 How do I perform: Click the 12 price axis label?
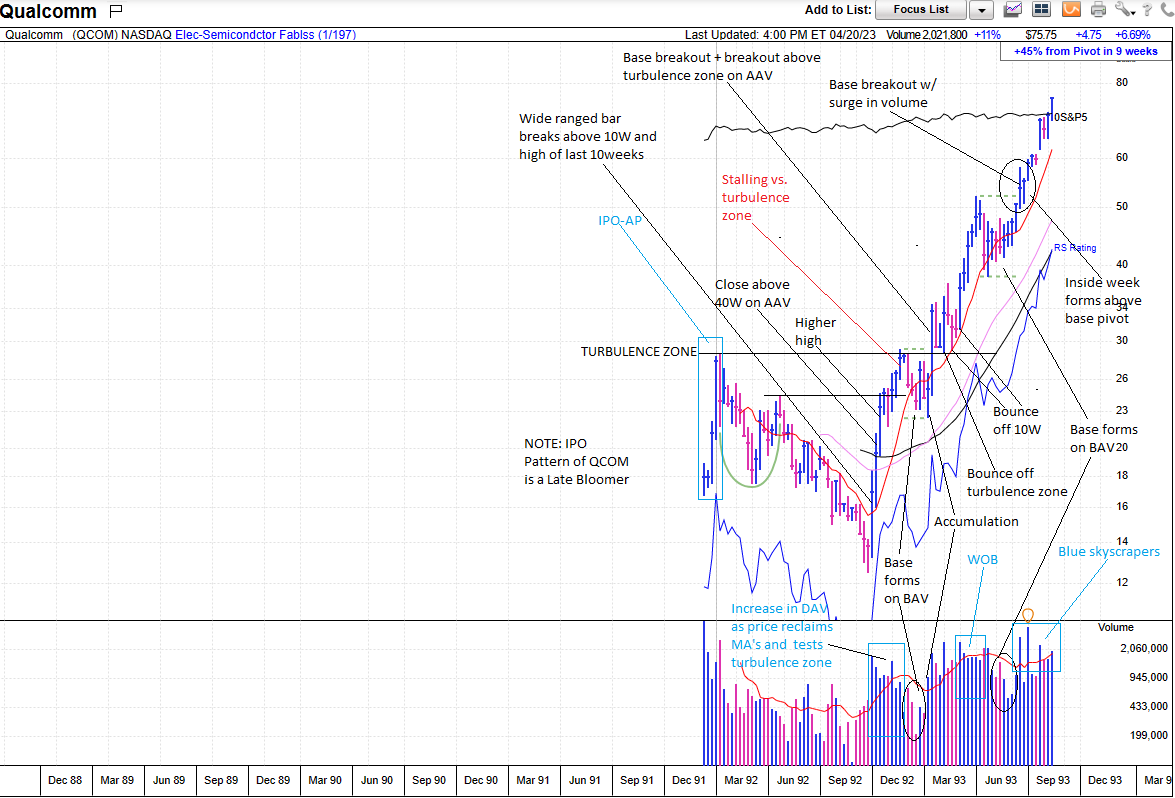click(1122, 582)
